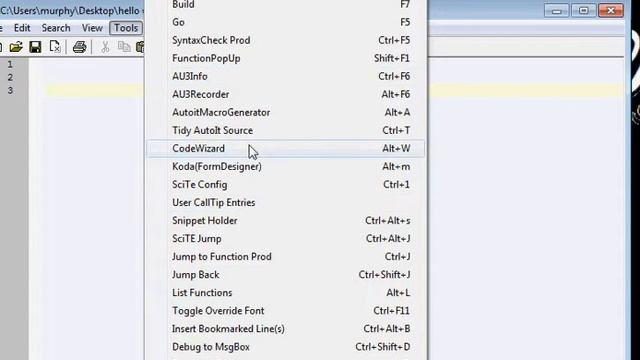Click the Close document icon in toolbar

(55, 47)
